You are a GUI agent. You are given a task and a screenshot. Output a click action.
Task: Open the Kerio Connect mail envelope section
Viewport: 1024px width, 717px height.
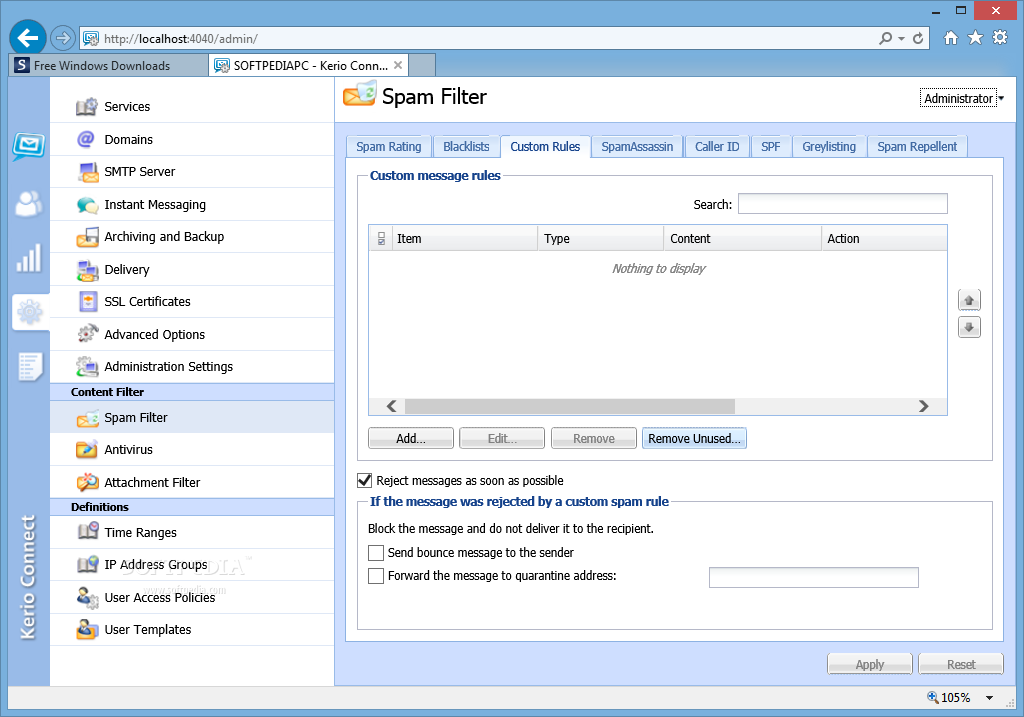point(29,146)
